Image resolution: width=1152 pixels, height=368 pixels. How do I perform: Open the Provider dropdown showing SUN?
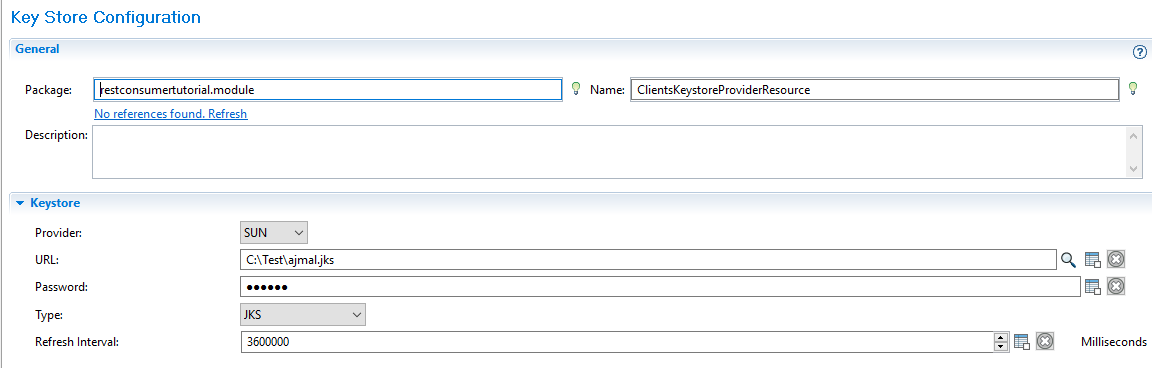tap(274, 233)
